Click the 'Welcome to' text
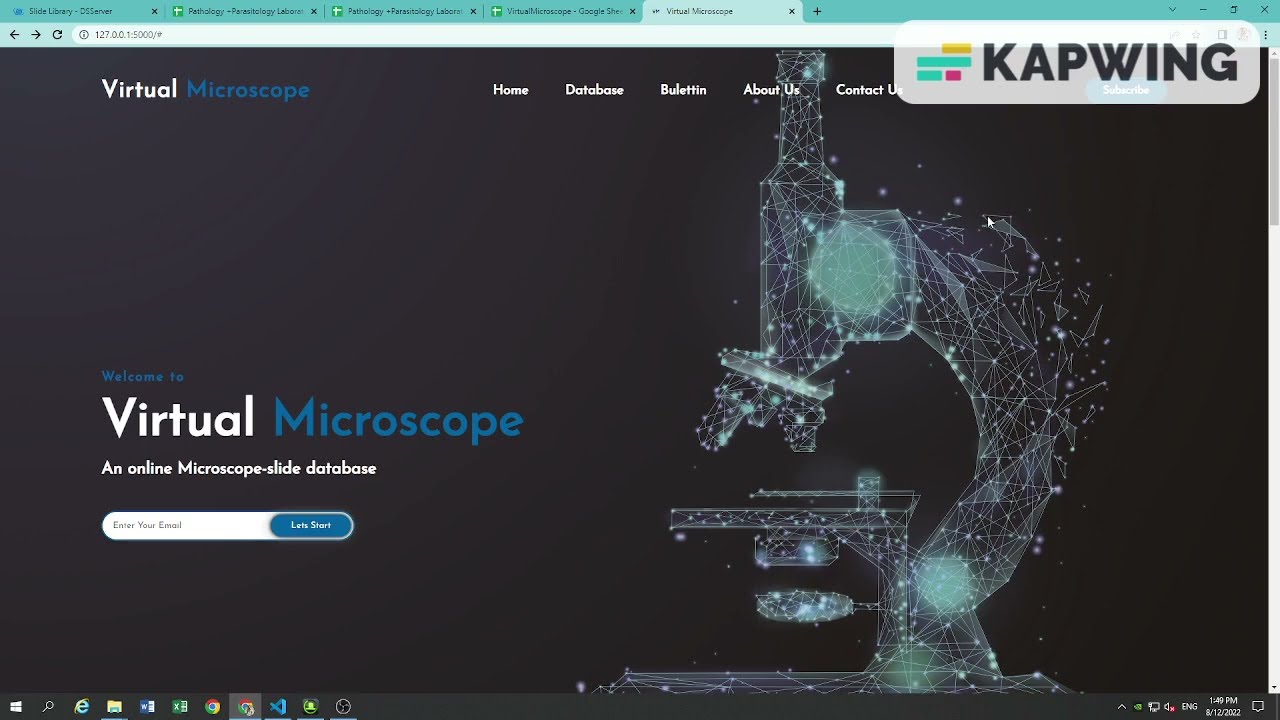Screen dimensions: 1280x720 tap(143, 377)
